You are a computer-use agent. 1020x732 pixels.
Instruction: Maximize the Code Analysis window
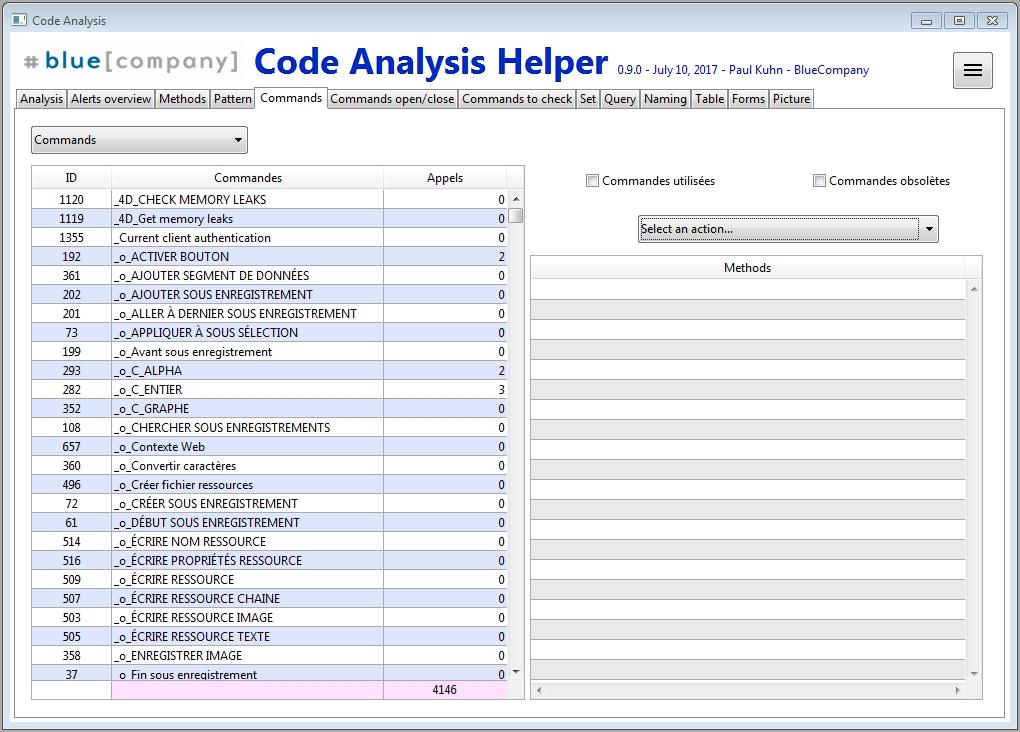(x=959, y=21)
